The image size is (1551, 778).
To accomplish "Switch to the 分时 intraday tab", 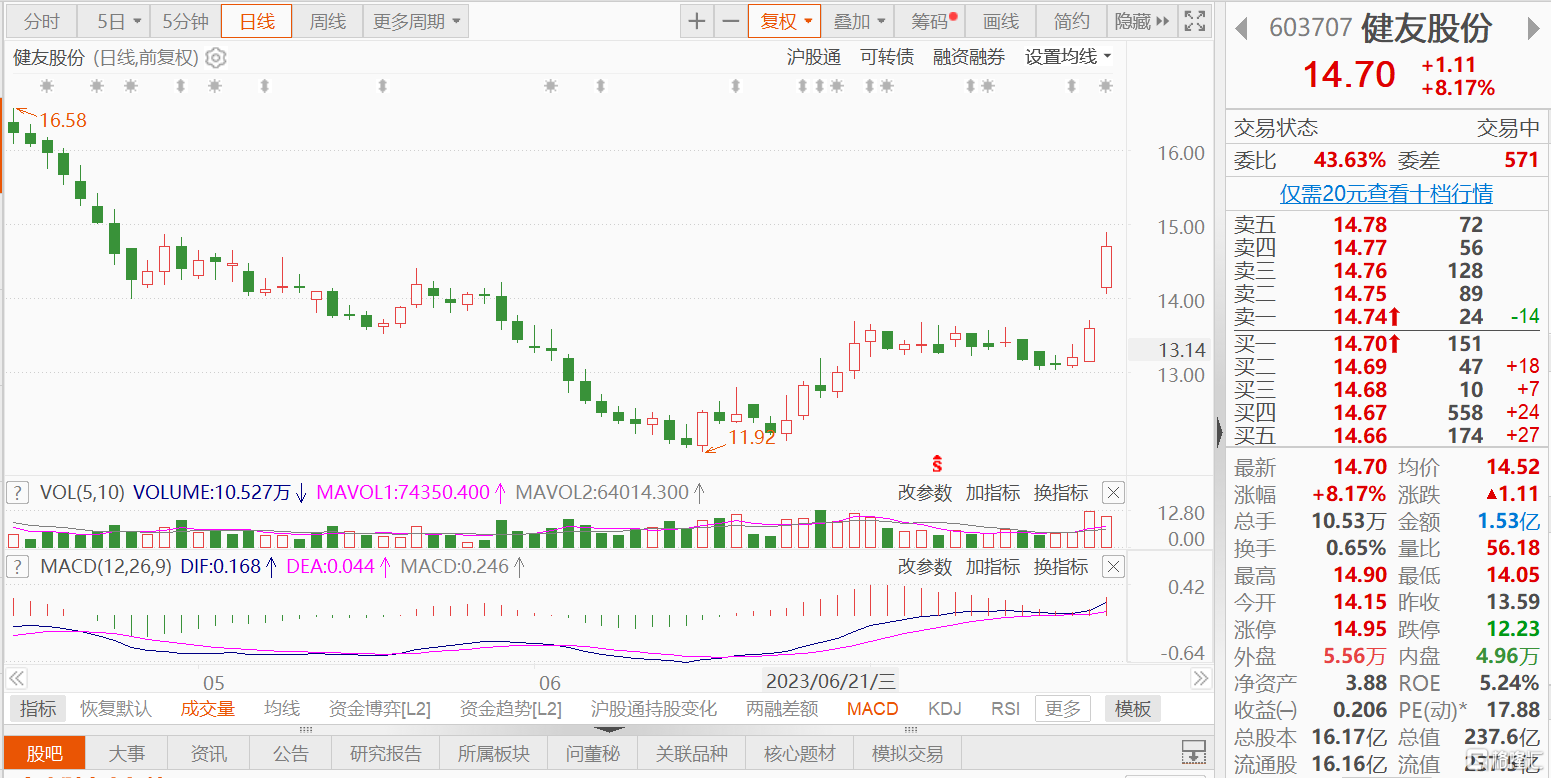I will click(42, 21).
